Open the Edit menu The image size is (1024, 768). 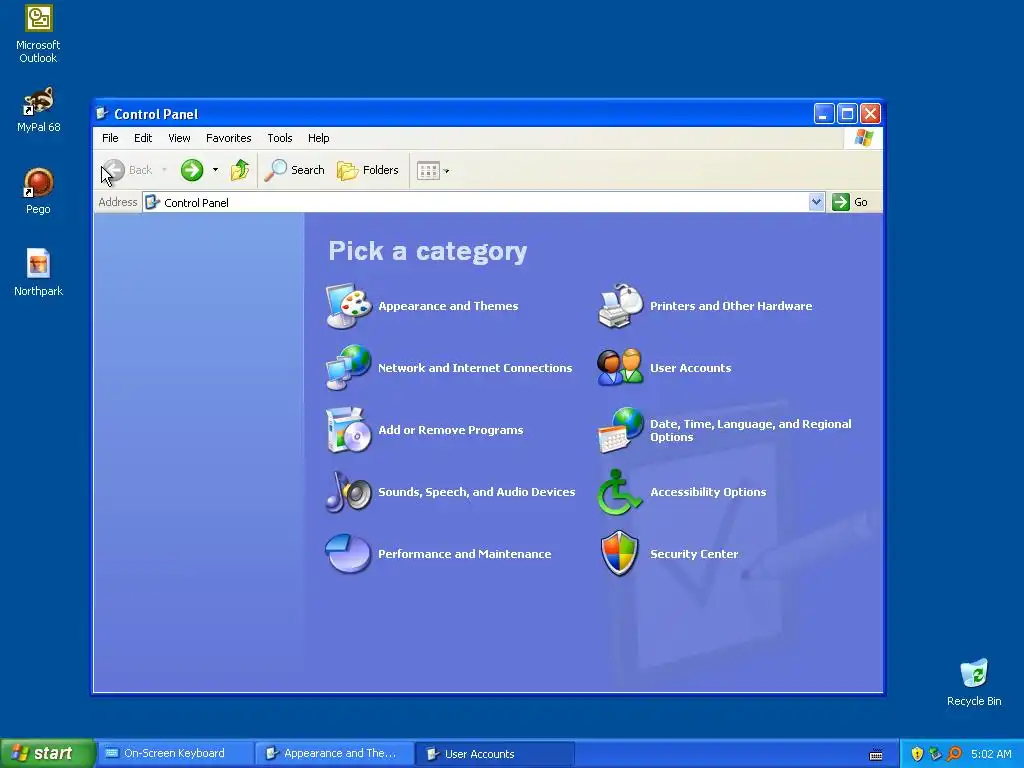[143, 138]
